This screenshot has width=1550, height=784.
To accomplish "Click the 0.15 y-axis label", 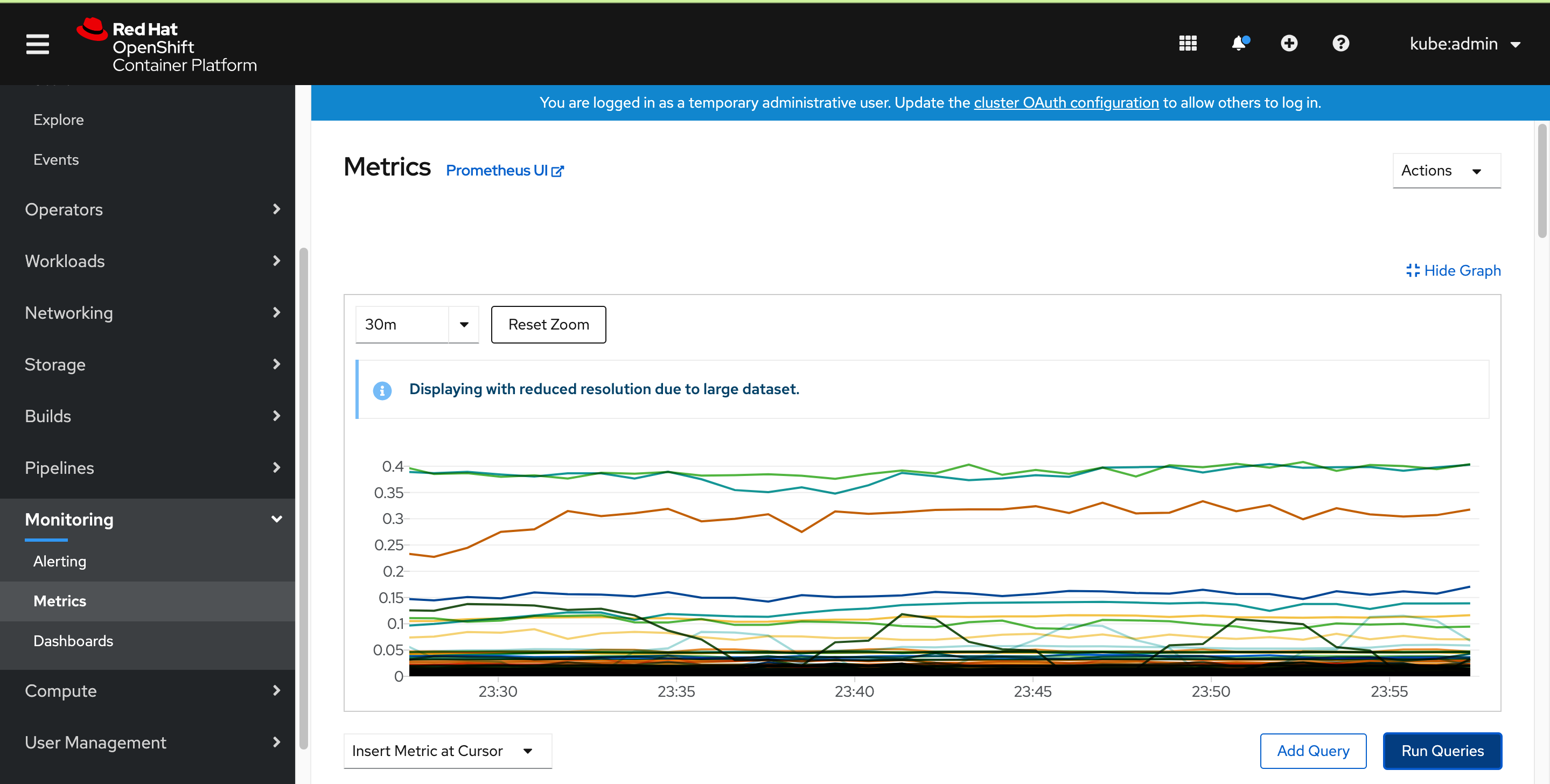I will click(390, 598).
